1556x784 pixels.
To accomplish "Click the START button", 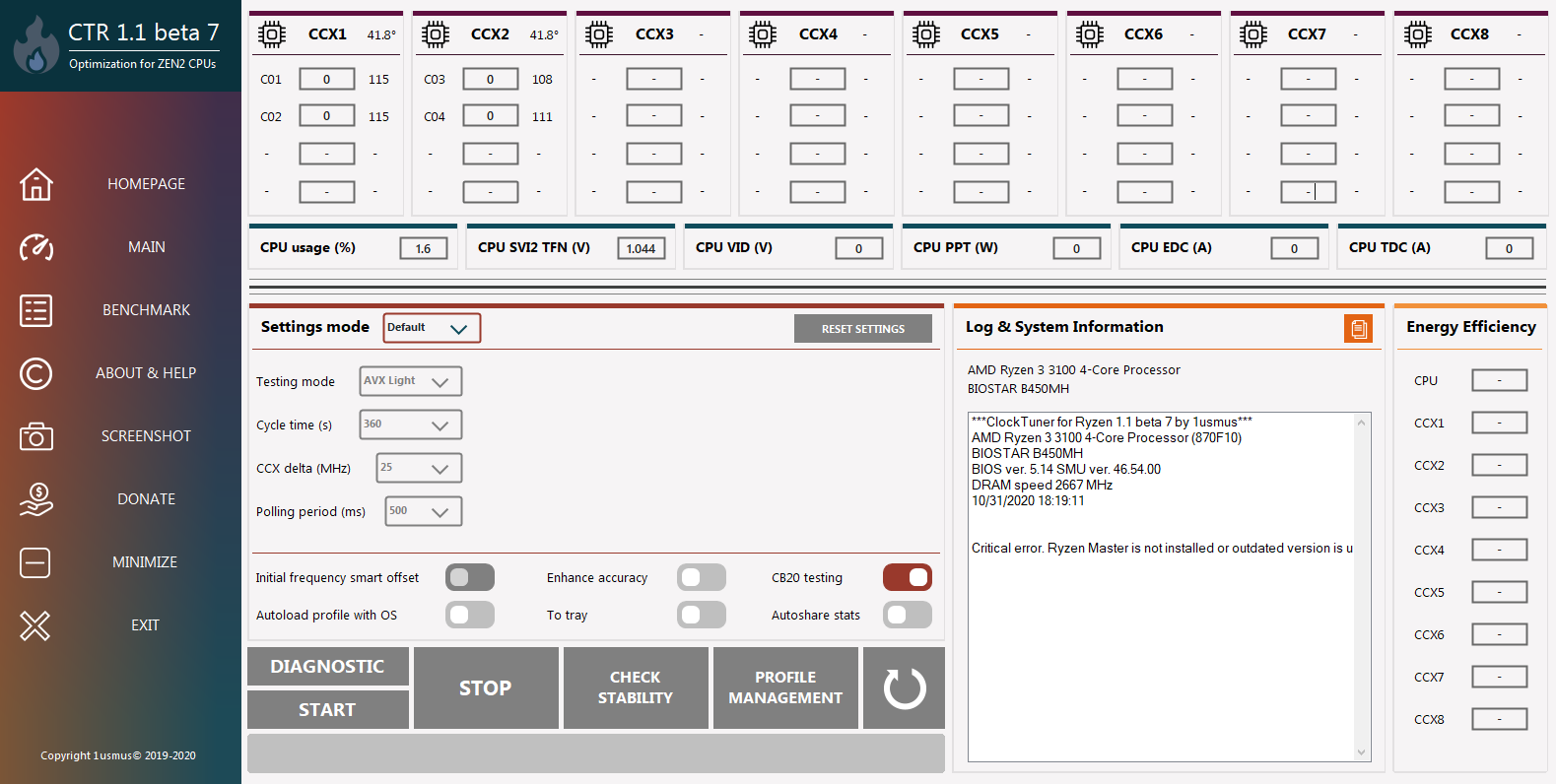I will click(328, 710).
